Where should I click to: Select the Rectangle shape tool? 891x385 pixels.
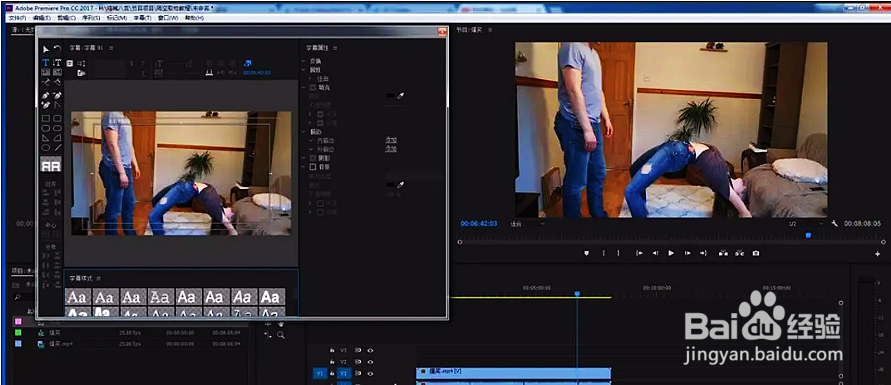tap(46, 118)
